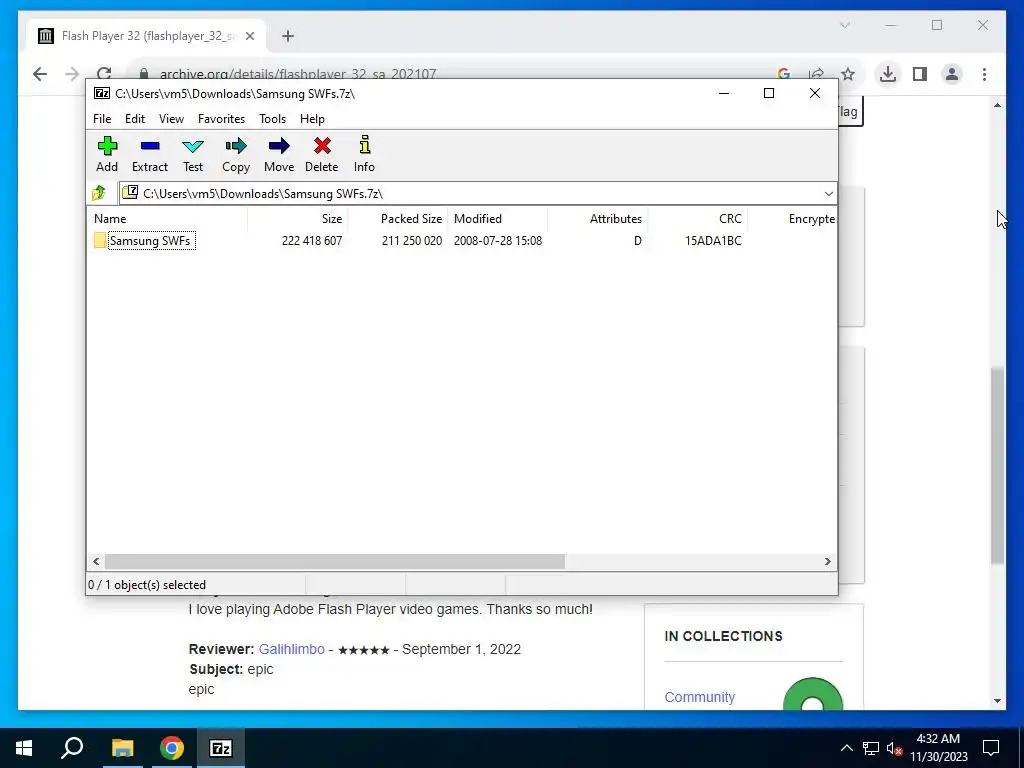This screenshot has width=1024, height=768.
Task: Expand the address path dropdown
Action: pos(829,193)
